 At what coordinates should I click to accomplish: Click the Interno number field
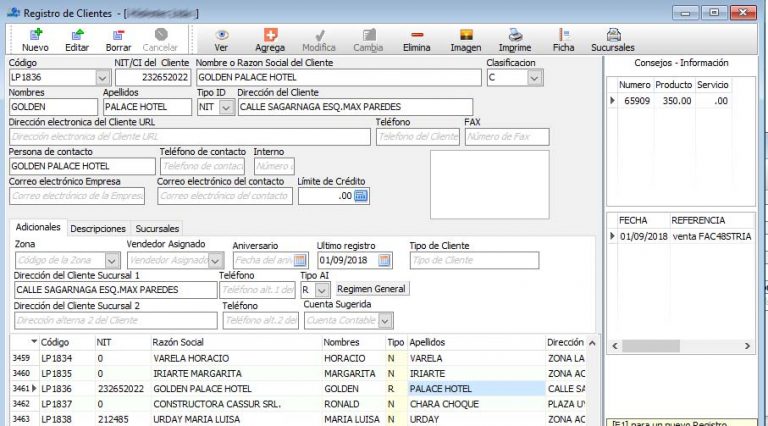tap(274, 166)
